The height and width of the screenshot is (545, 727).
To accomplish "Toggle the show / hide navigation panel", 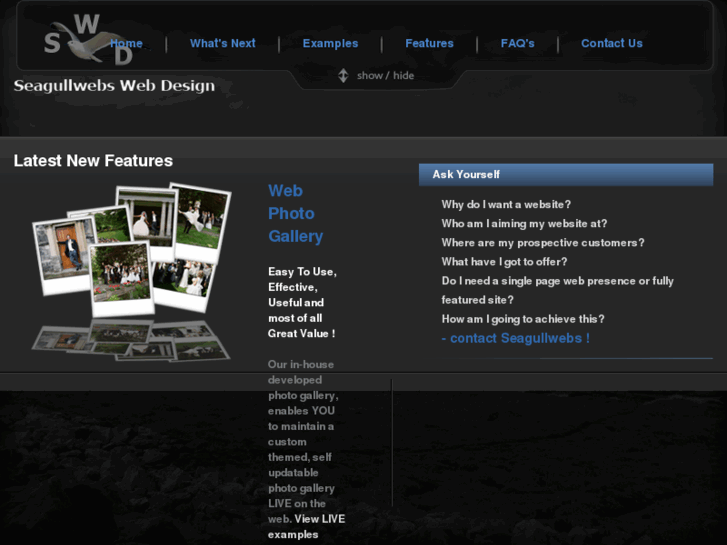I will point(385,76).
